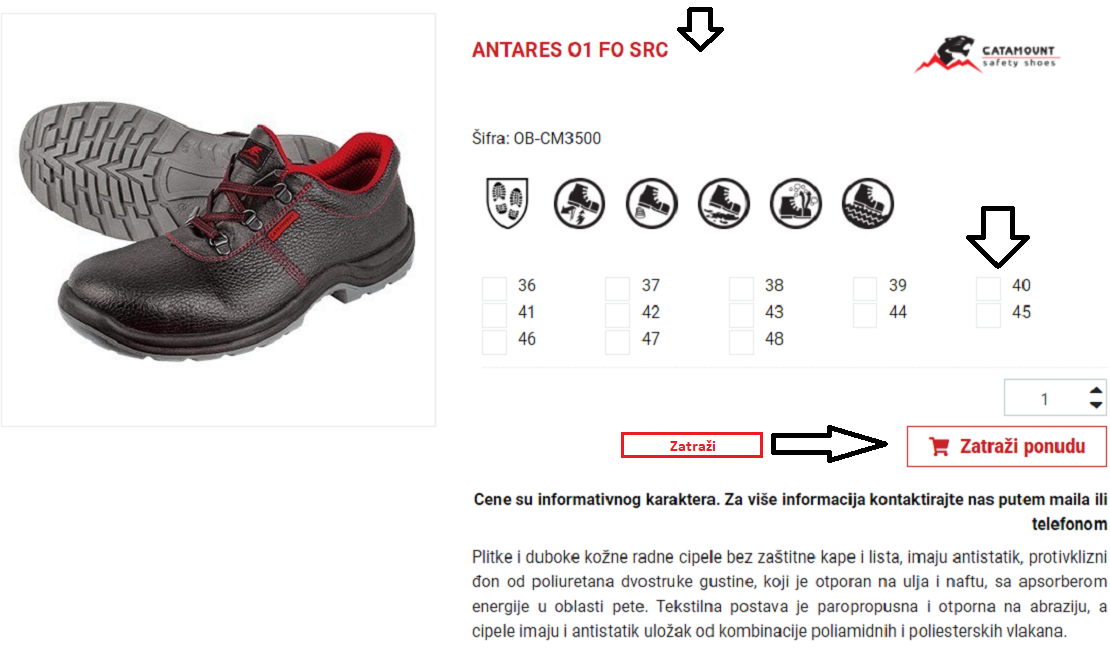The width and height of the screenshot is (1110, 648).
Task: Click the Antares shoe product image
Action: coord(218,220)
